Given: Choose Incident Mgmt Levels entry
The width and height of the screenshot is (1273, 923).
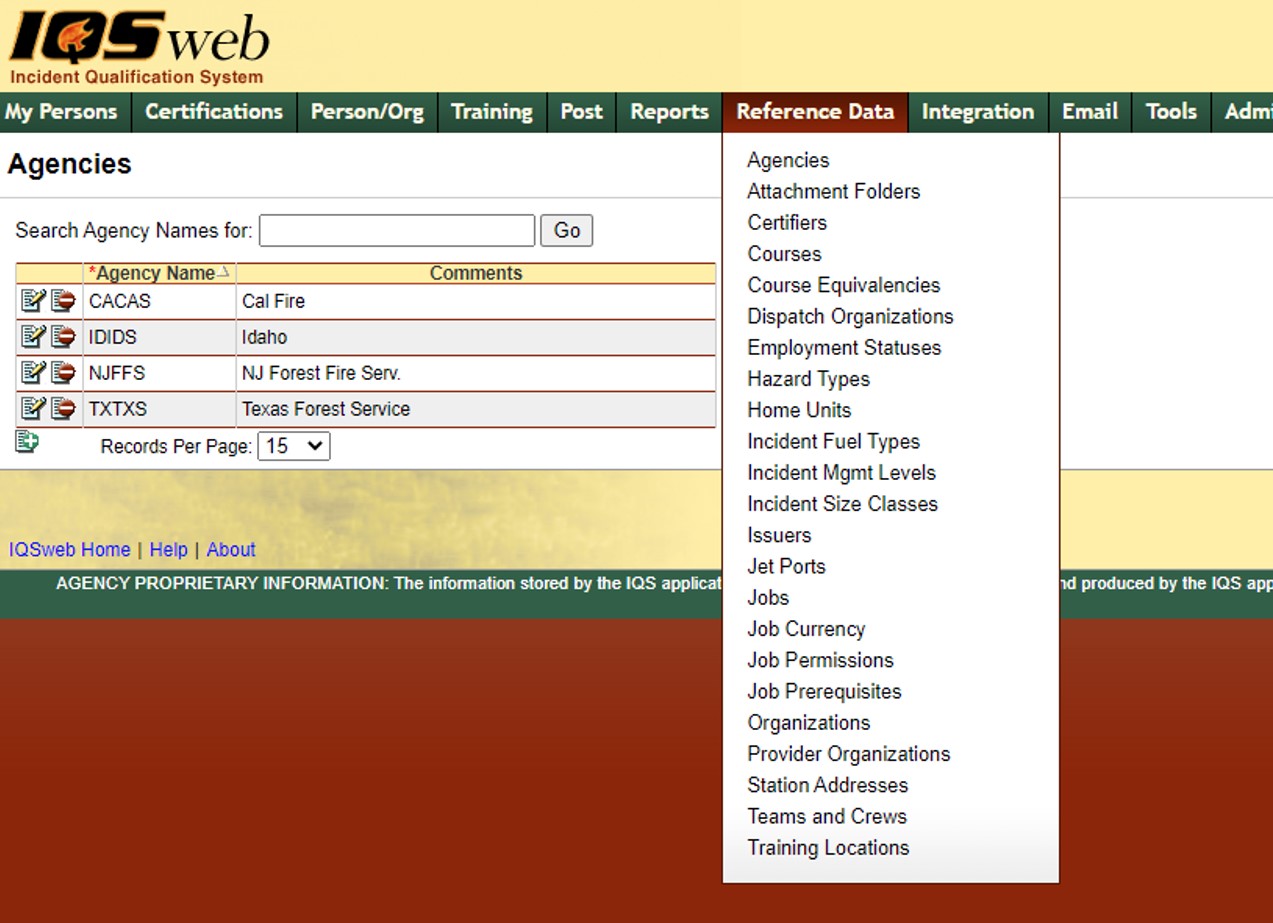Looking at the screenshot, I should click(841, 472).
